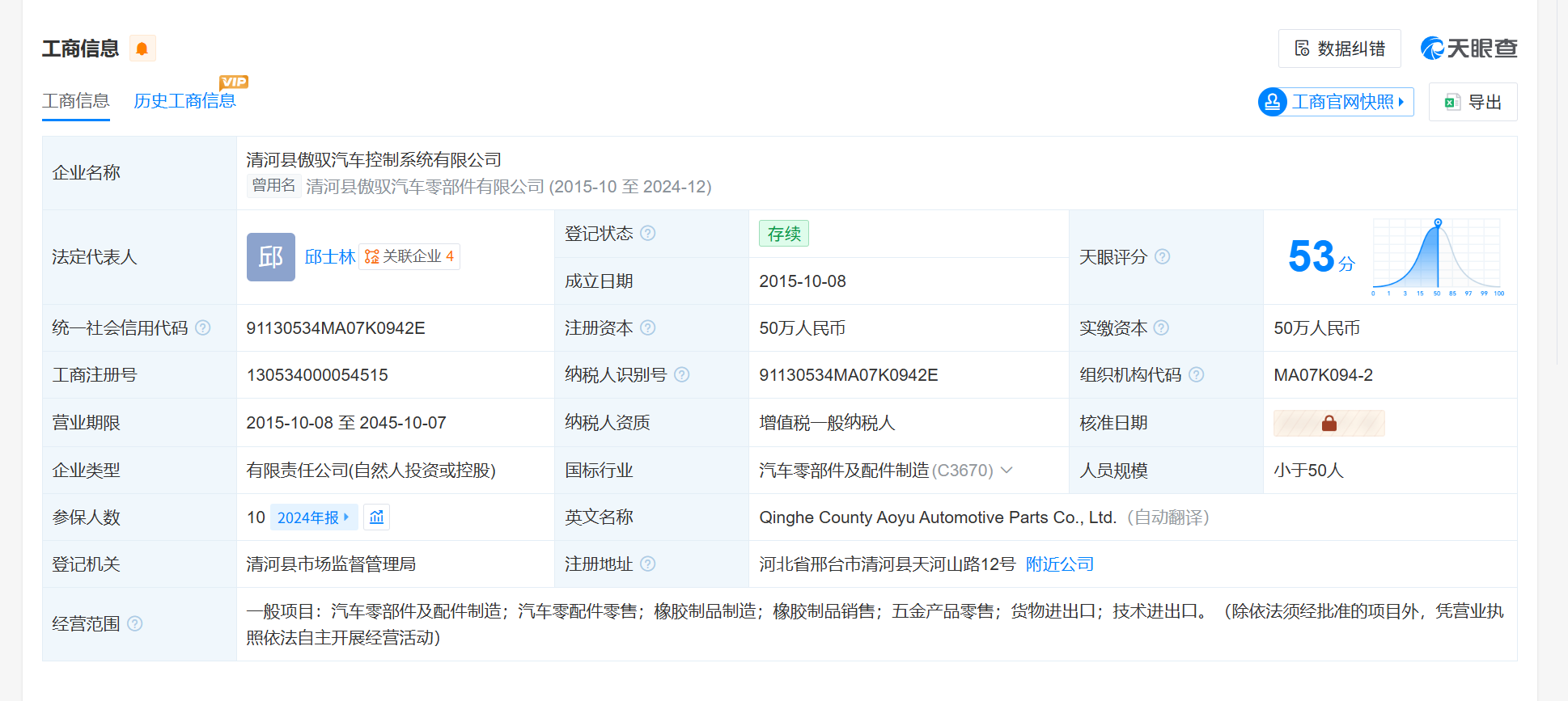Switch to the 历史工商信息 tab
Viewport: 1568px width, 701px height.
[x=184, y=101]
